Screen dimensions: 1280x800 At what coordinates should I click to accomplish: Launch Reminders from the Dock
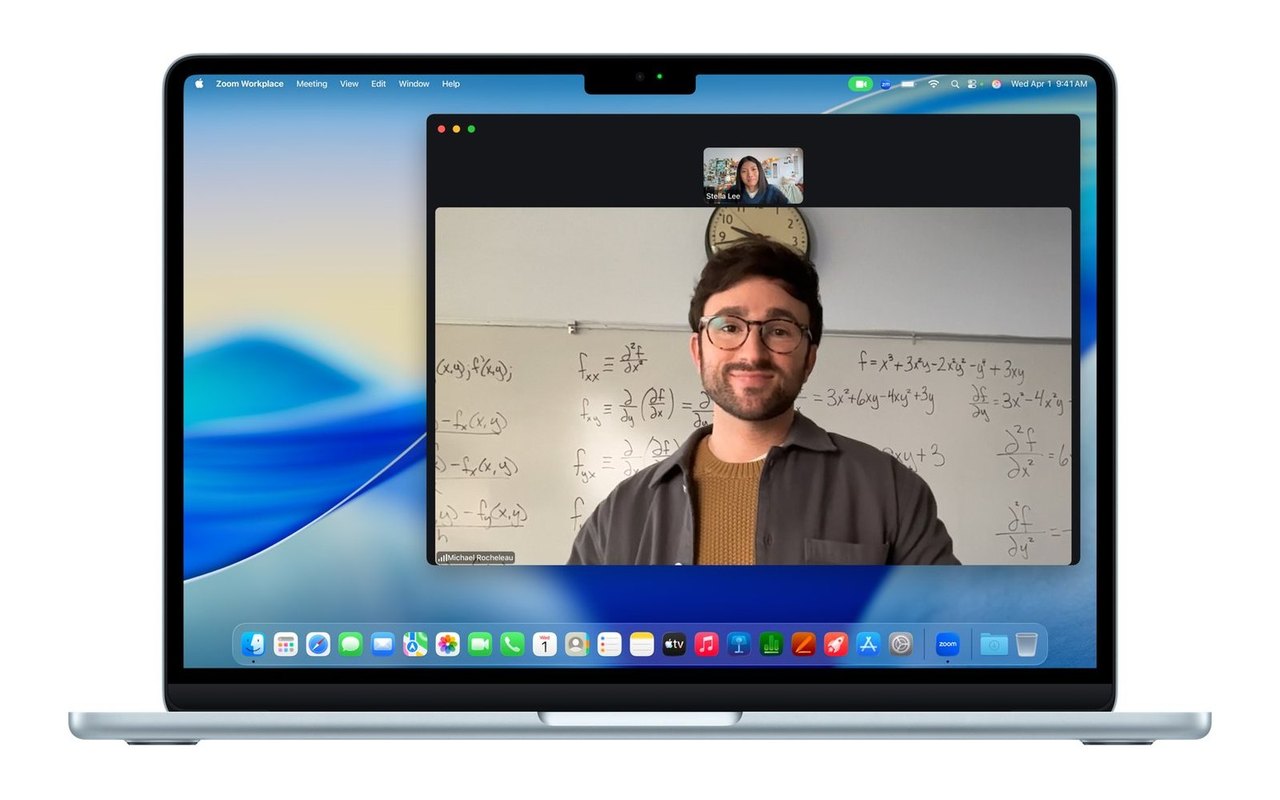pyautogui.click(x=609, y=645)
